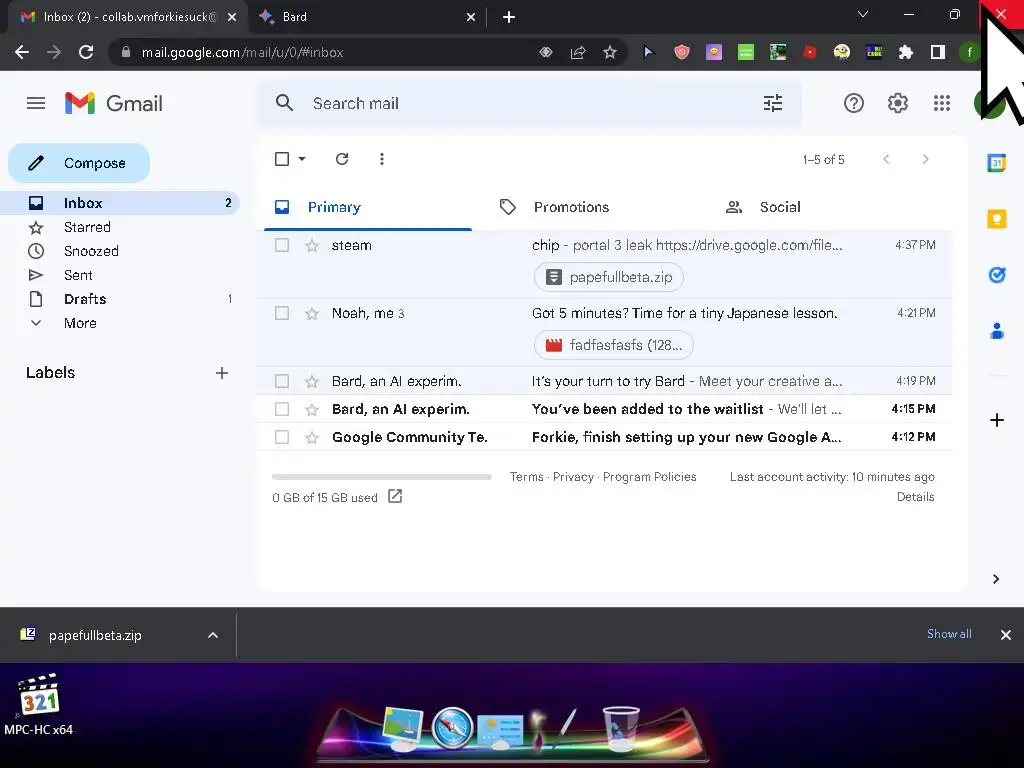The width and height of the screenshot is (1024, 768).
Task: Share this page icon in address bar
Action: 578,52
